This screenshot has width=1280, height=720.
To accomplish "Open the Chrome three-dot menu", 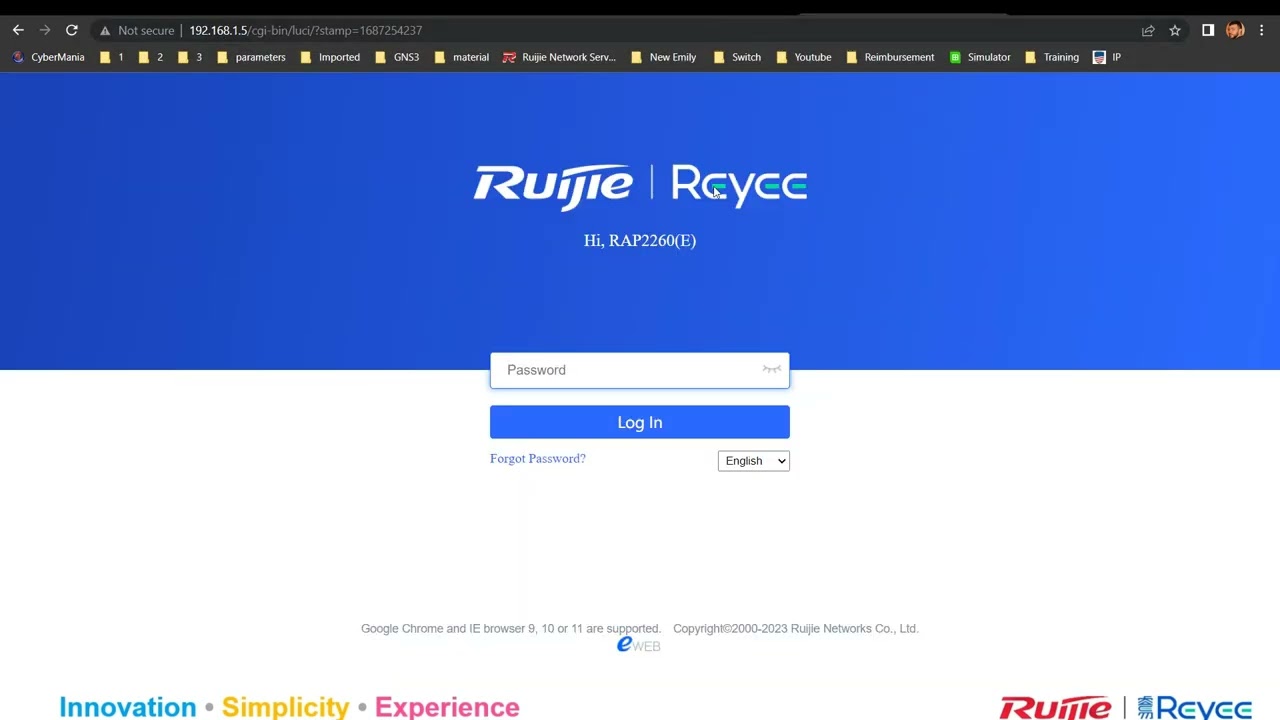I will coord(1262,30).
